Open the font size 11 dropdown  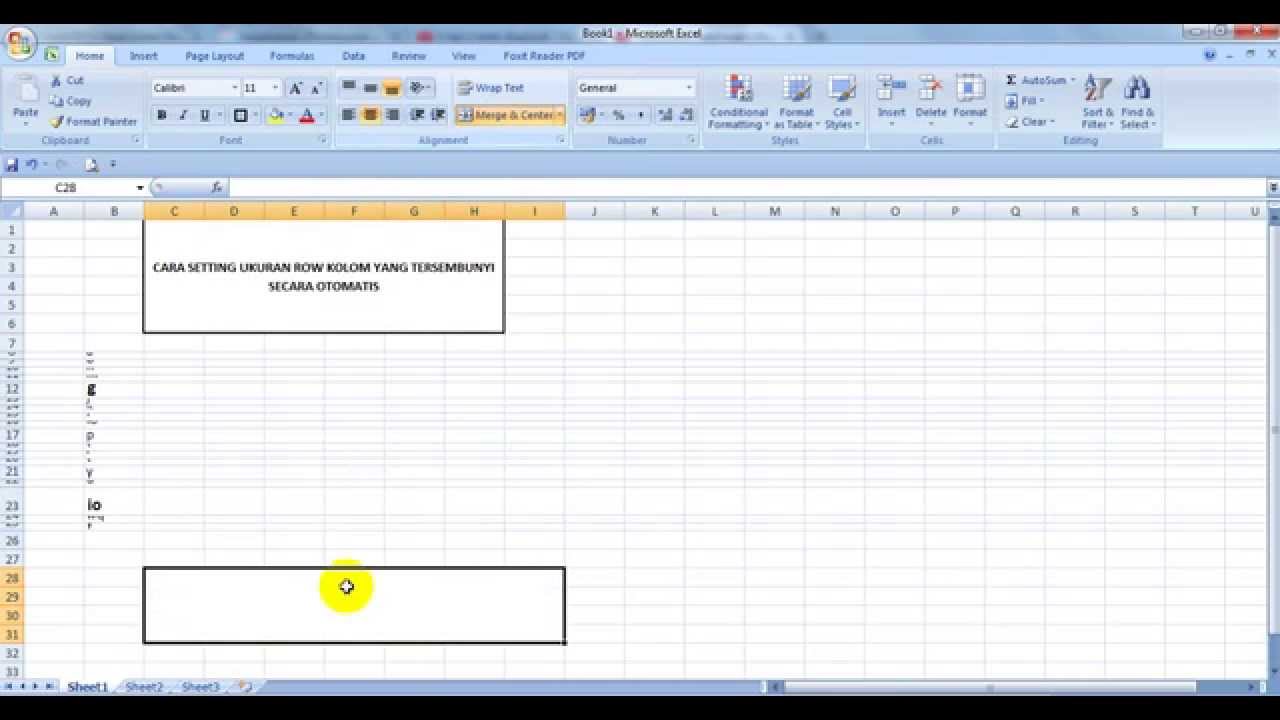pos(275,88)
